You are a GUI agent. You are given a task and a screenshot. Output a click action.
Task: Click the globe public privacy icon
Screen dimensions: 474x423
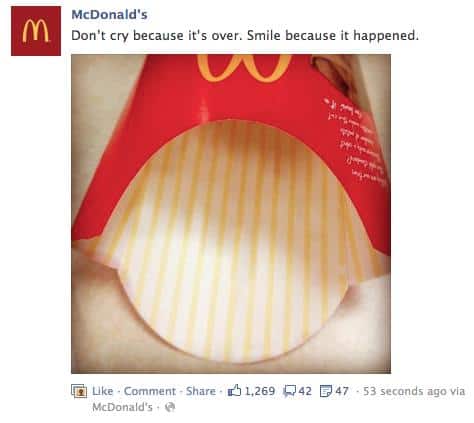(x=170, y=407)
